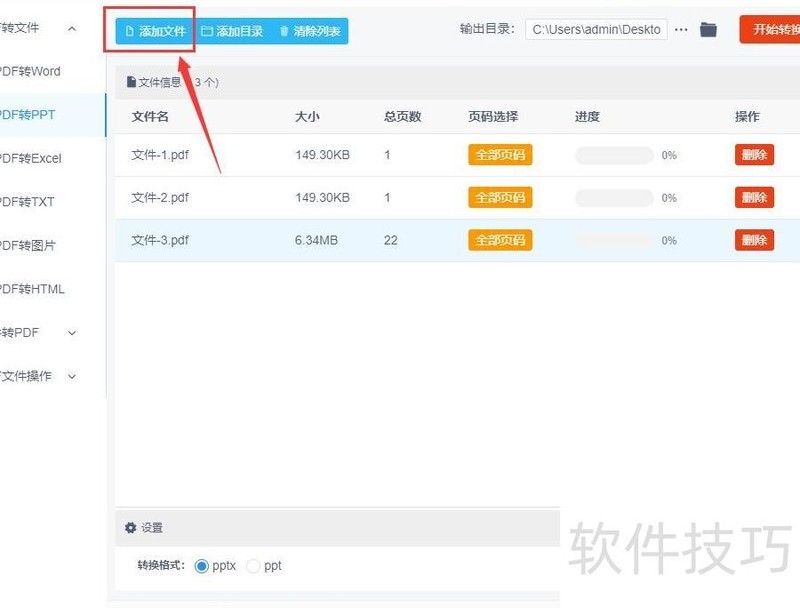Viewport: 800px width, 608px height.
Task: Select the pptx format radio button
Action: point(202,566)
